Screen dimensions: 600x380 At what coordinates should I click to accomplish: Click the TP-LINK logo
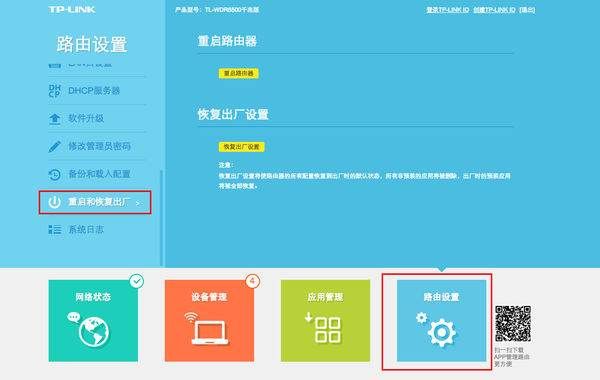[72, 10]
